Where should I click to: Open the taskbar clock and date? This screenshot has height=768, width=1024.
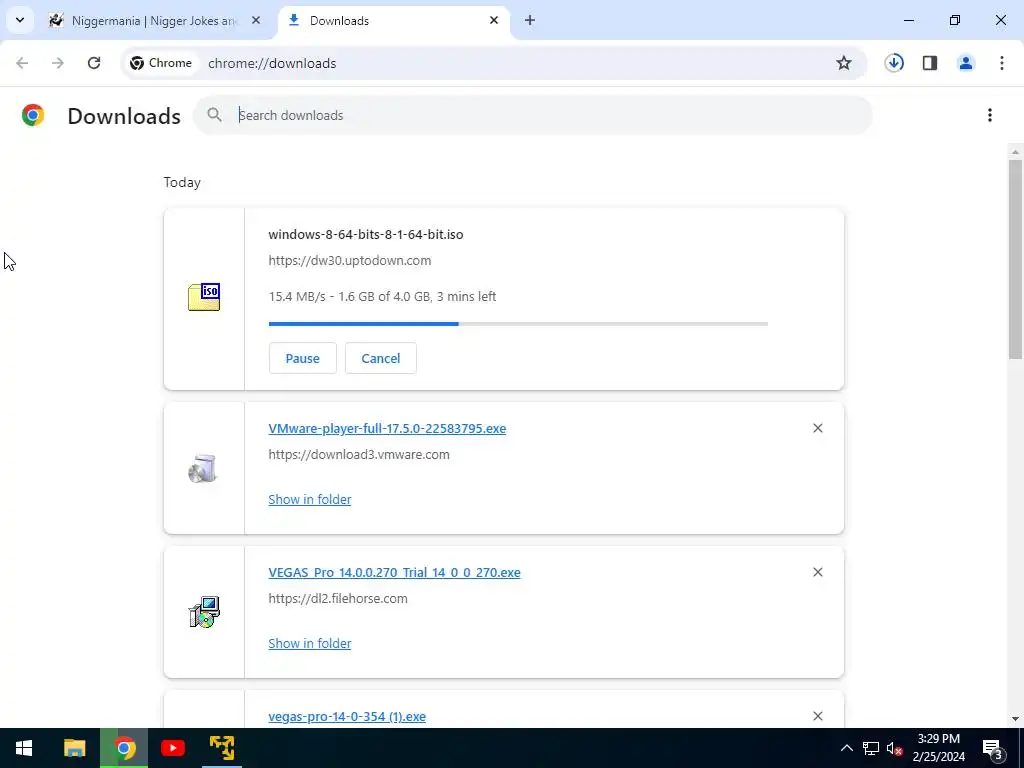click(938, 748)
